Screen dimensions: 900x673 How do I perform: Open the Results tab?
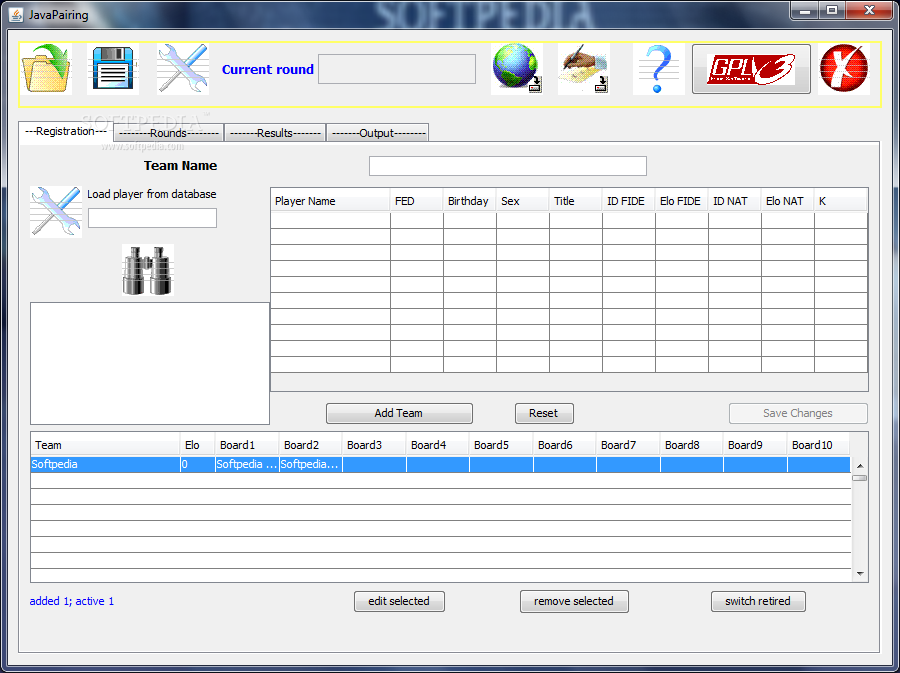pos(275,133)
